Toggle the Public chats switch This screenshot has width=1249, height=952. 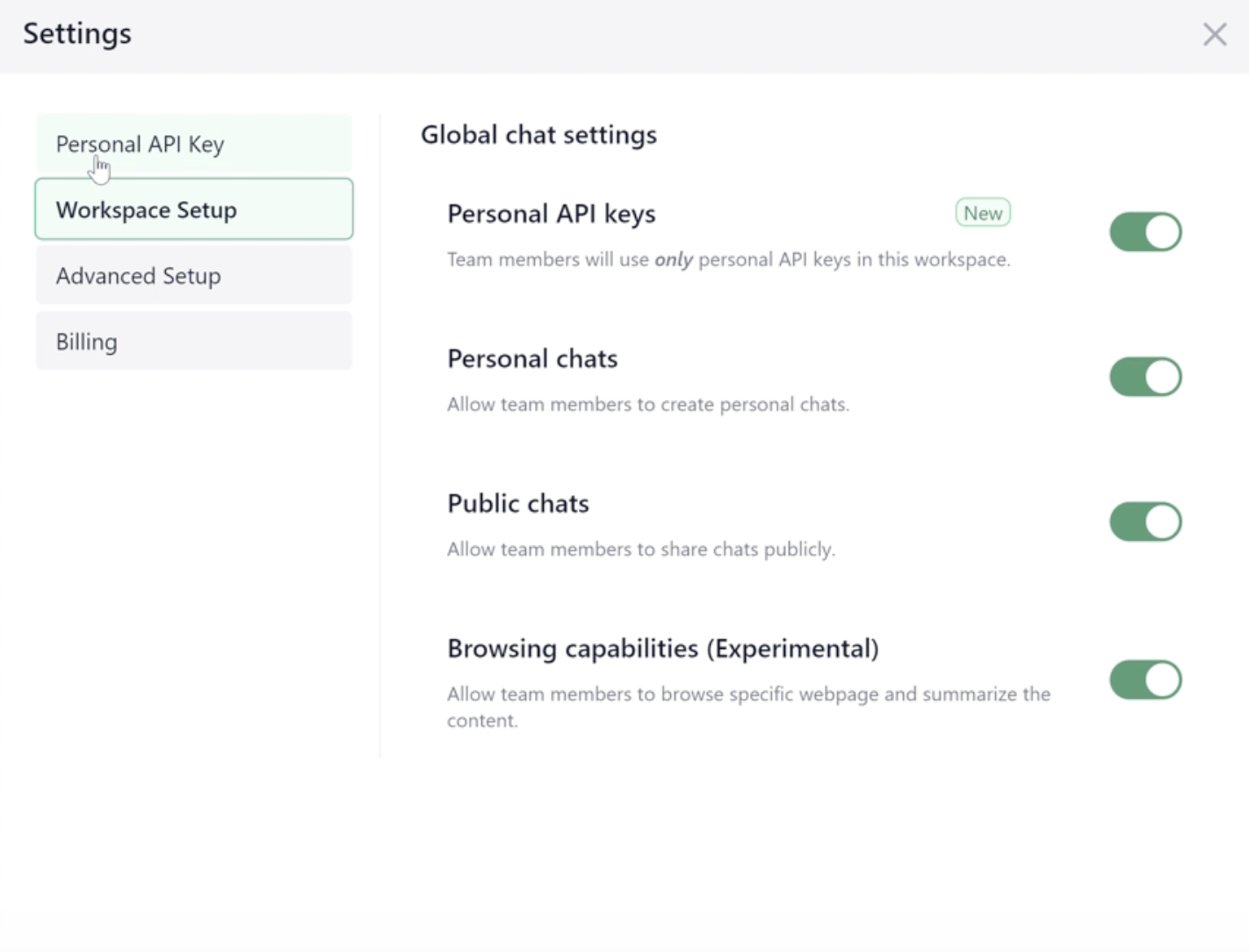1145,522
